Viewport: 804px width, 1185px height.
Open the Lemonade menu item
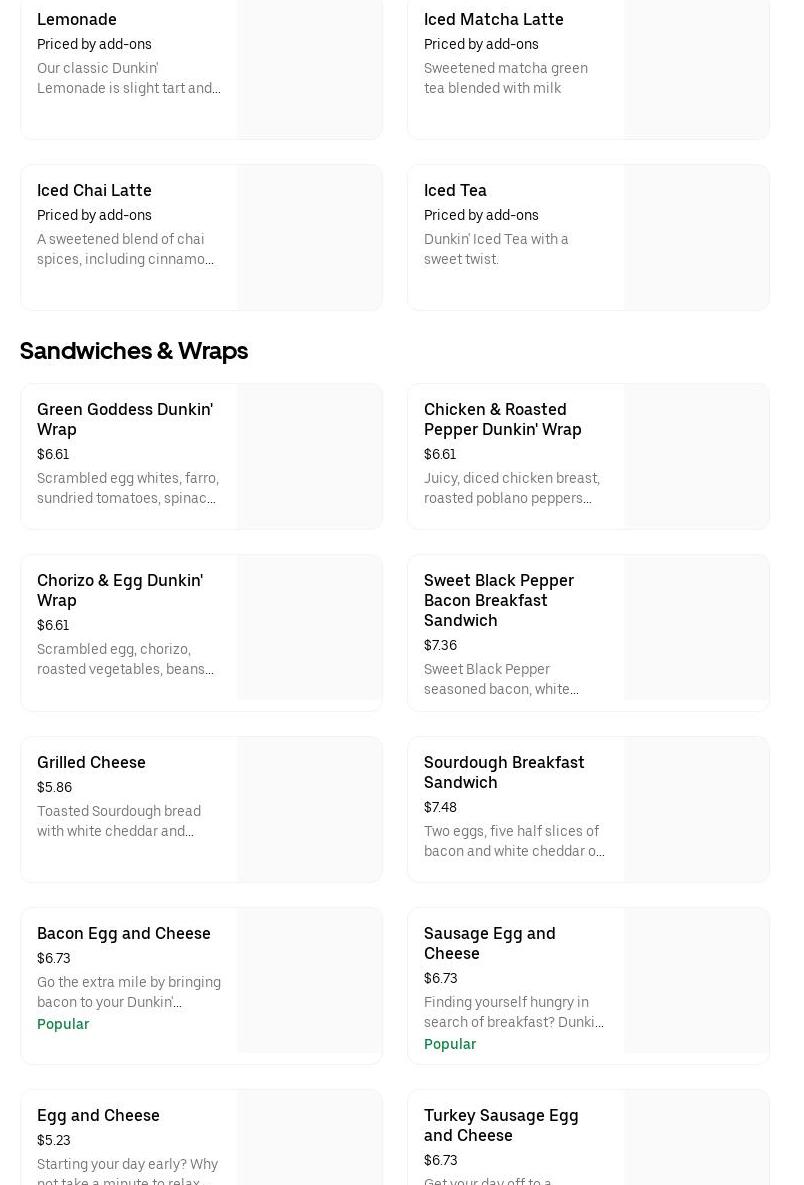[x=77, y=19]
